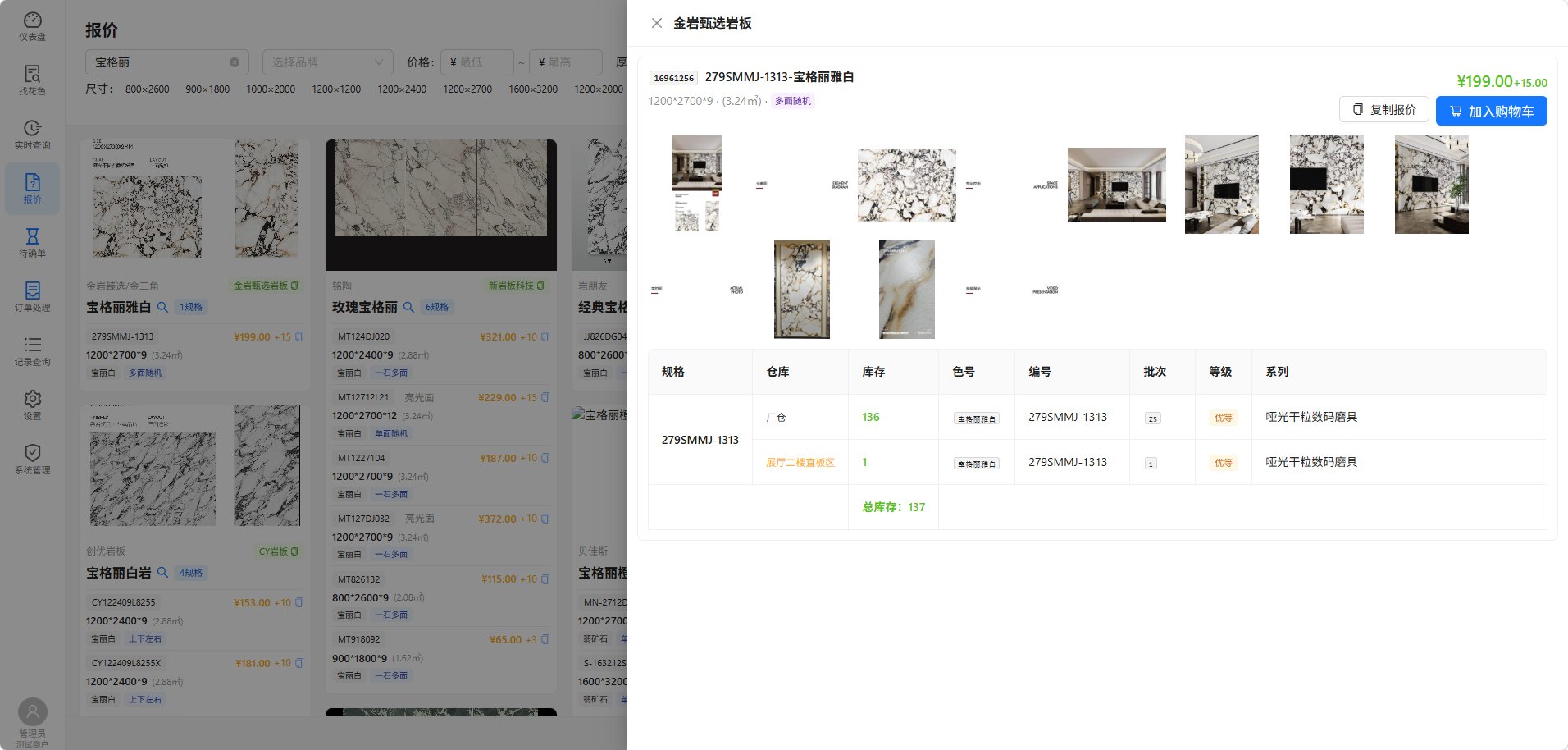
Task: Click the 多面随机 tag in detail
Action: pos(792,101)
